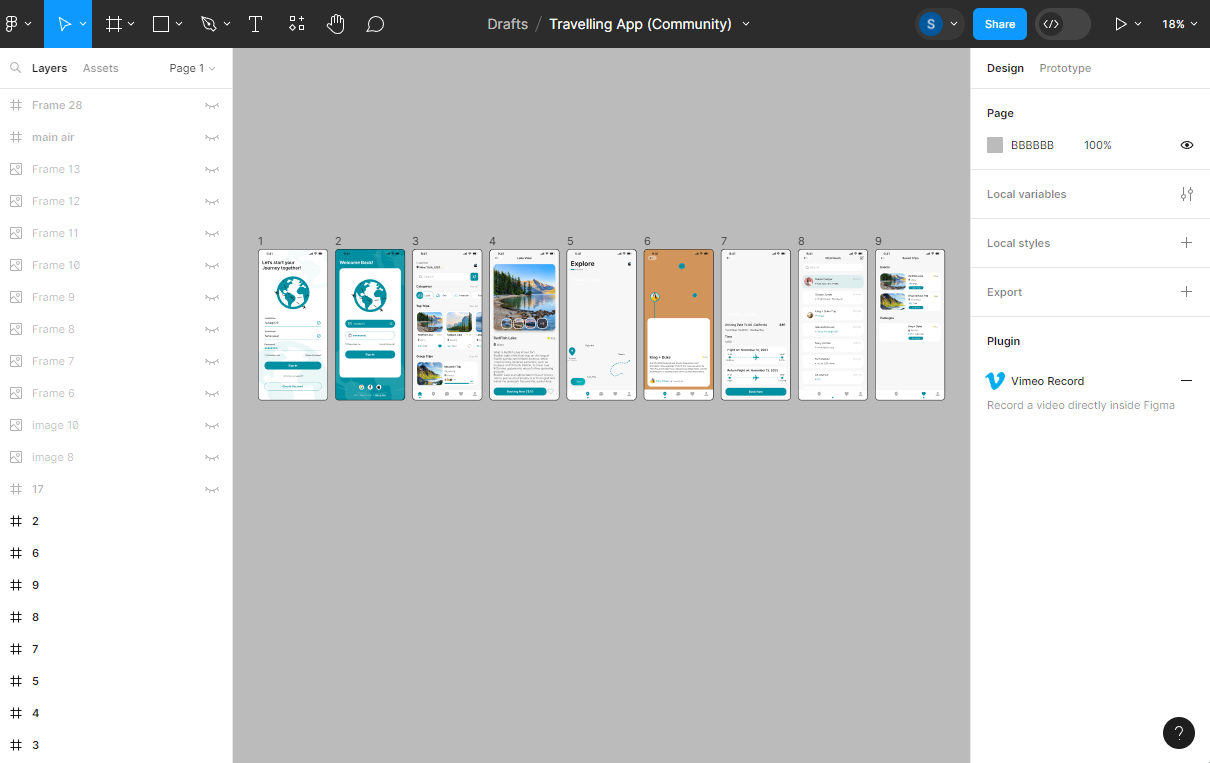Switch to the Assets tab
This screenshot has width=1210, height=763.
click(100, 68)
